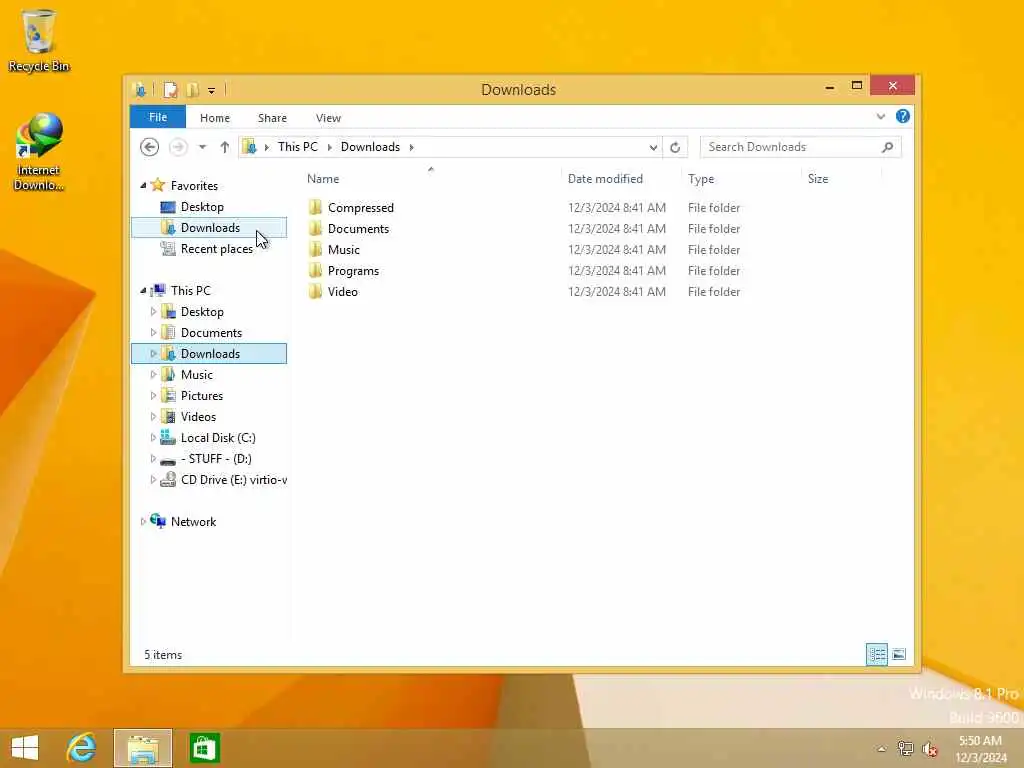Click This PC in the address bar
This screenshot has height=768, width=1024.
pyautogui.click(x=298, y=147)
